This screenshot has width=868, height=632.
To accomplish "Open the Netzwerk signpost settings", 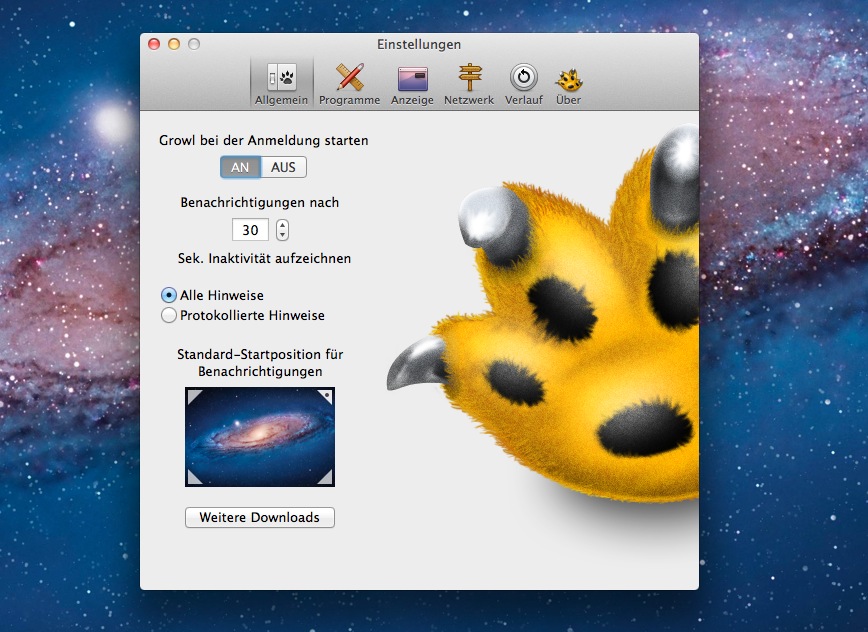I will (x=469, y=84).
